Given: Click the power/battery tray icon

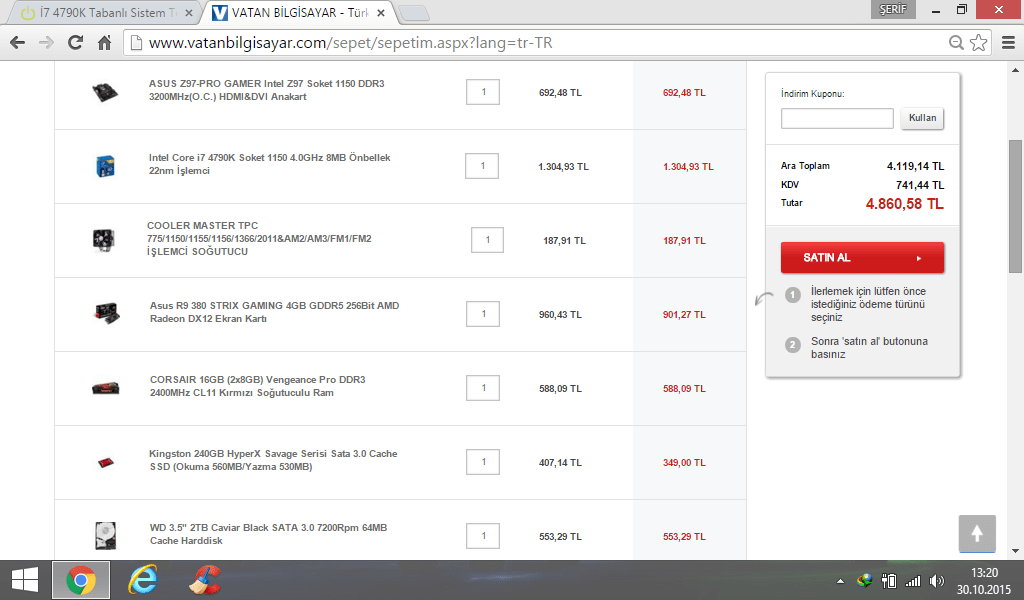Looking at the screenshot, I should click(888, 580).
